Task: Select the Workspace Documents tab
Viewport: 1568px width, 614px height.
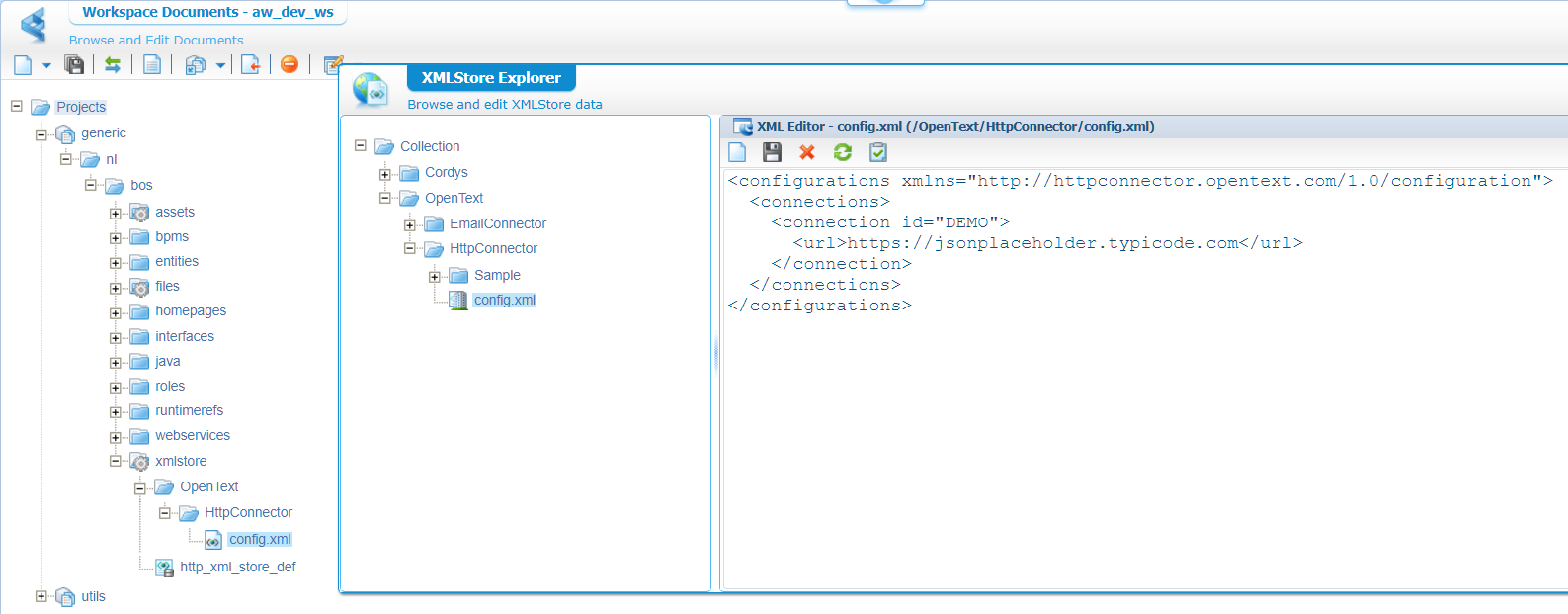Action: [x=207, y=13]
